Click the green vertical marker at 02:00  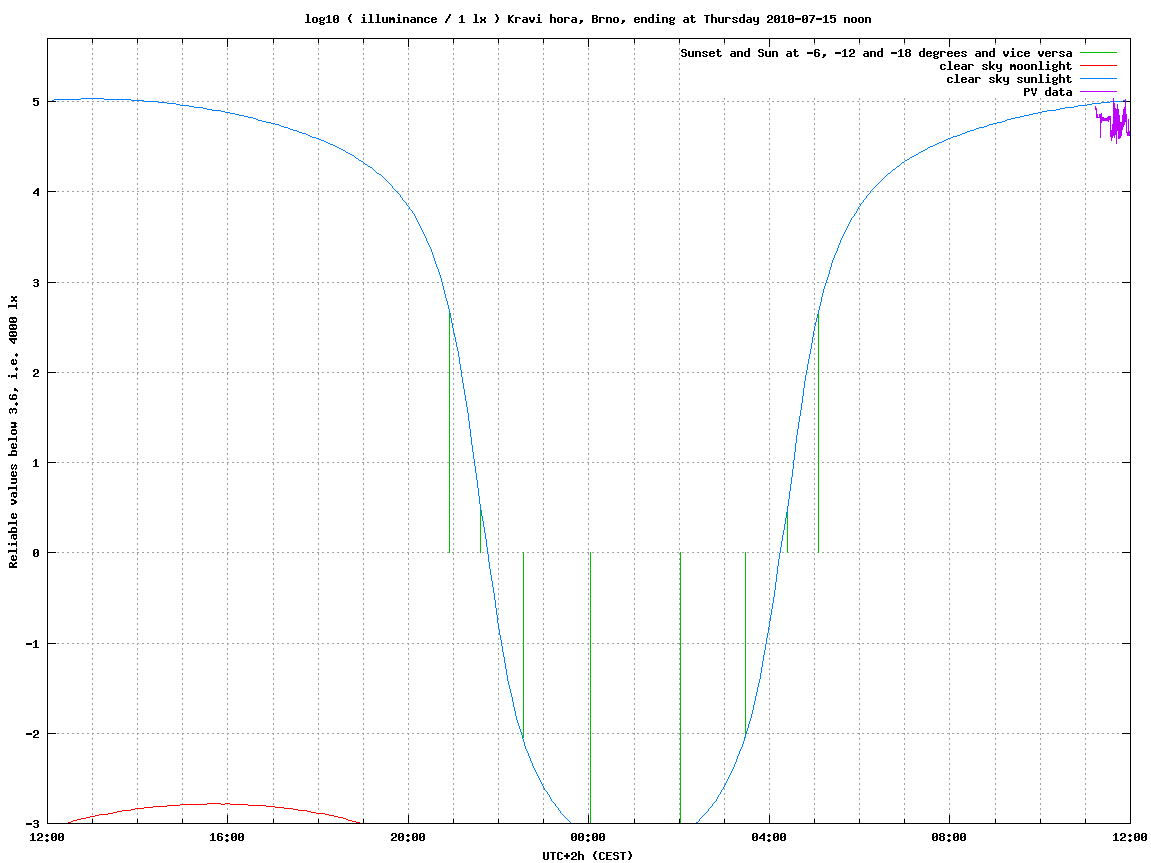[680, 688]
